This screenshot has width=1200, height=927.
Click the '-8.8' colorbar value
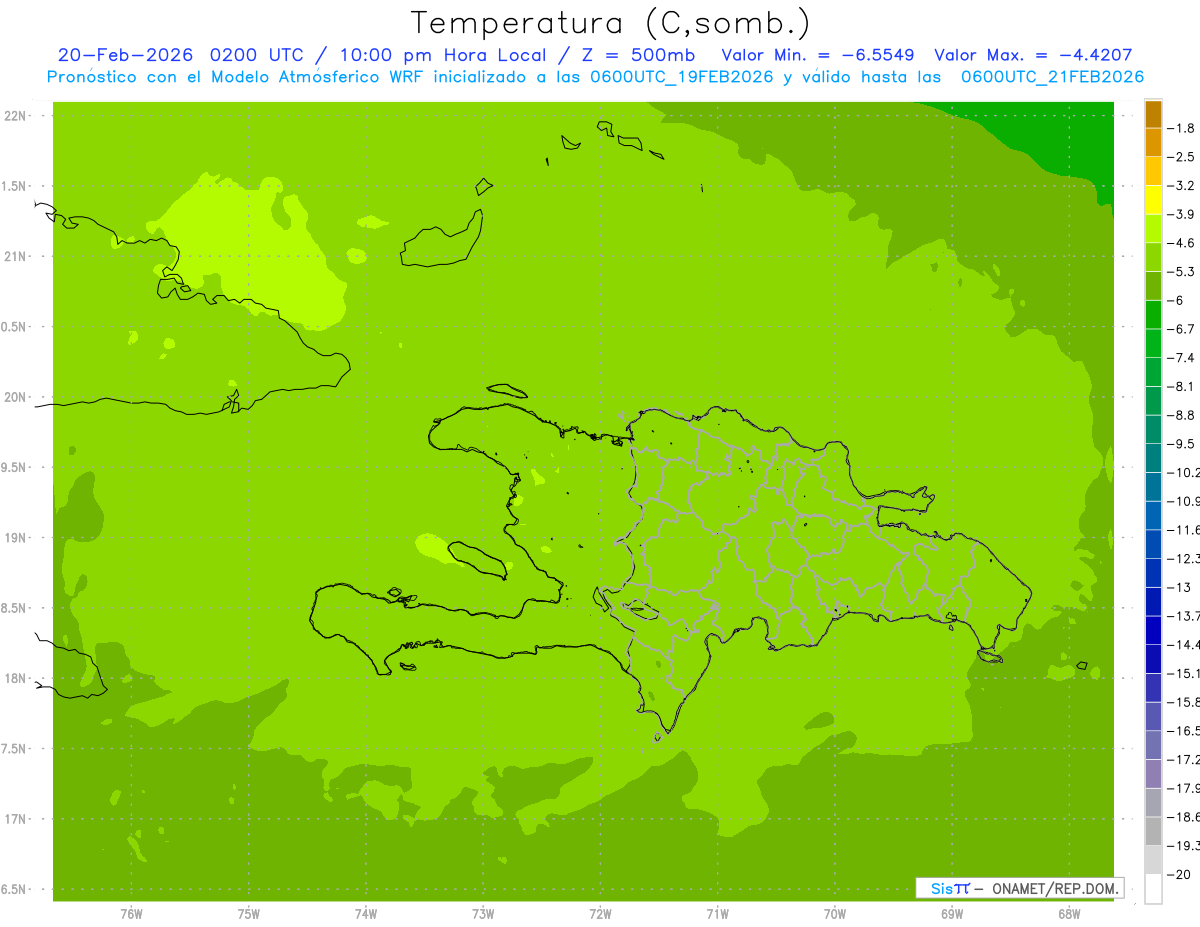coord(1182,415)
